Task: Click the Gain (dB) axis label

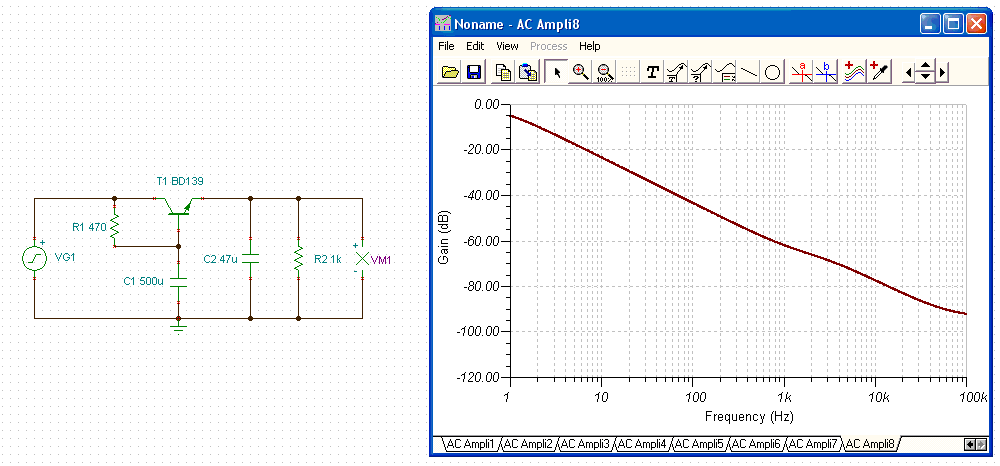Action: point(445,240)
